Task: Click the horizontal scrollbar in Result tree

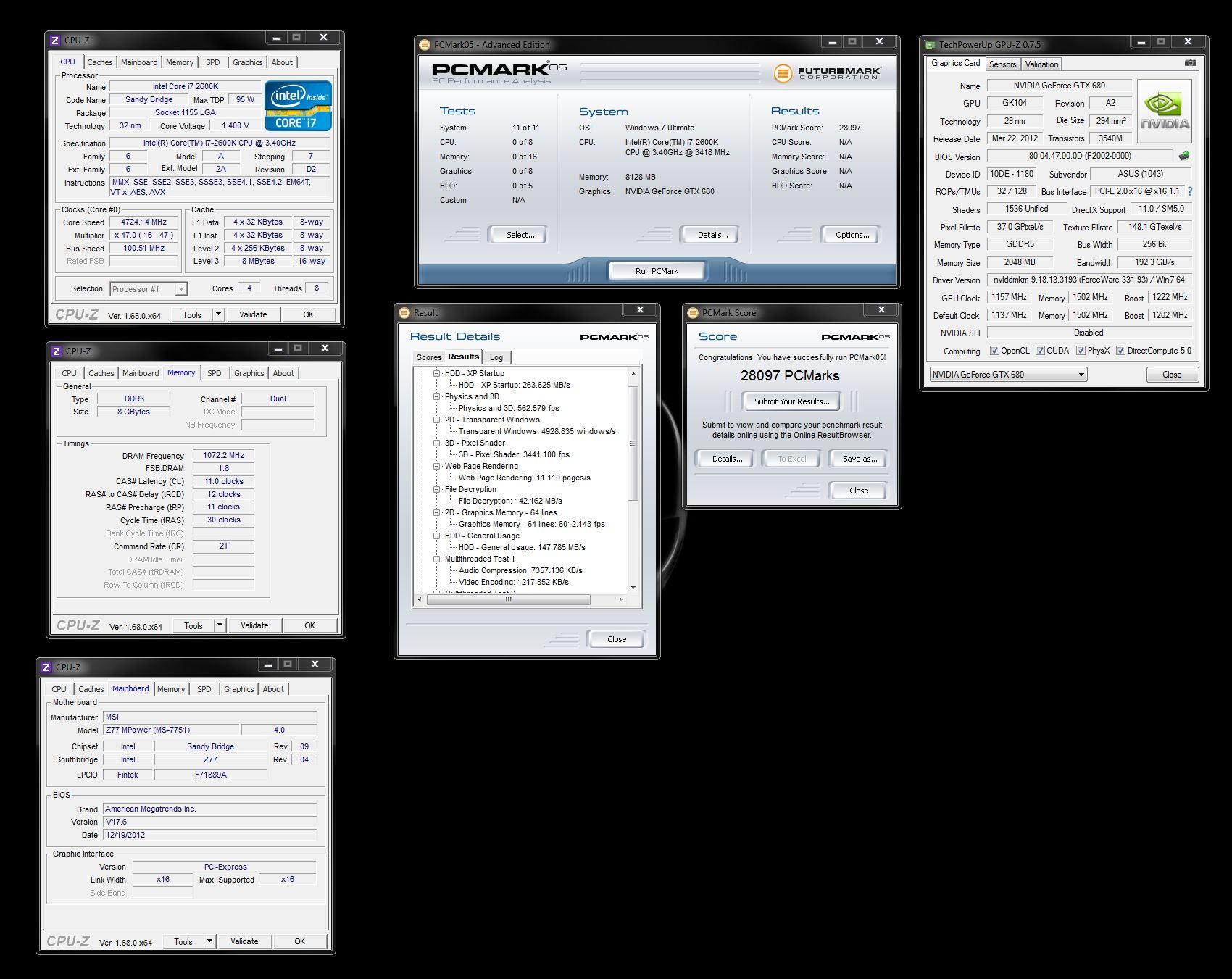Action: coord(508,600)
